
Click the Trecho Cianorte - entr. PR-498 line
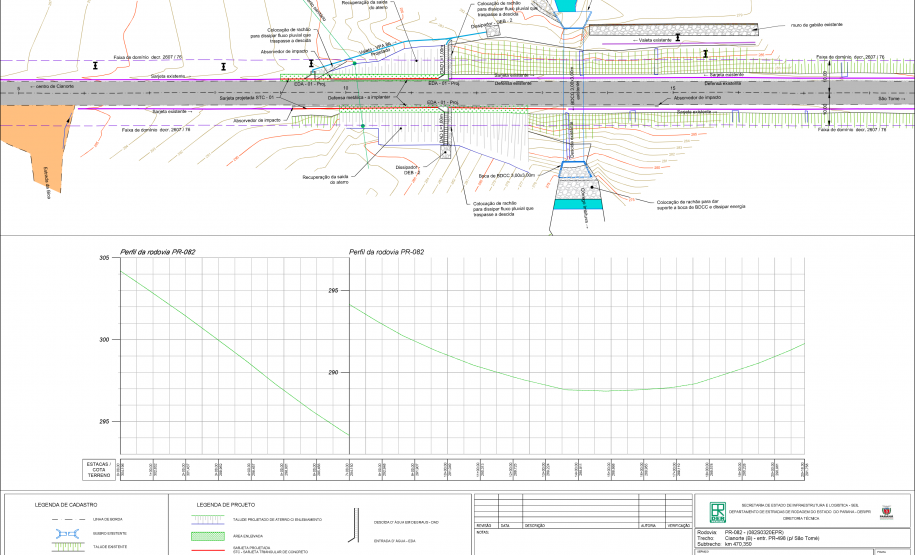pos(758,538)
